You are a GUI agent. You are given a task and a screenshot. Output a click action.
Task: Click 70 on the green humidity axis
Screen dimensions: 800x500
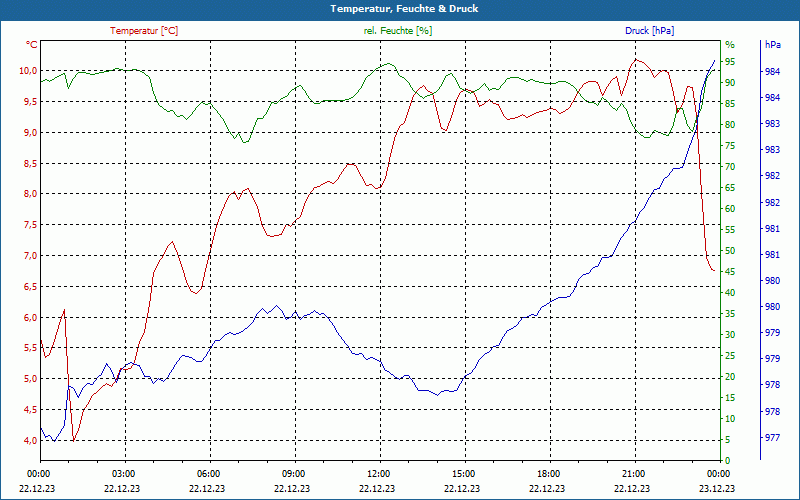(730, 167)
